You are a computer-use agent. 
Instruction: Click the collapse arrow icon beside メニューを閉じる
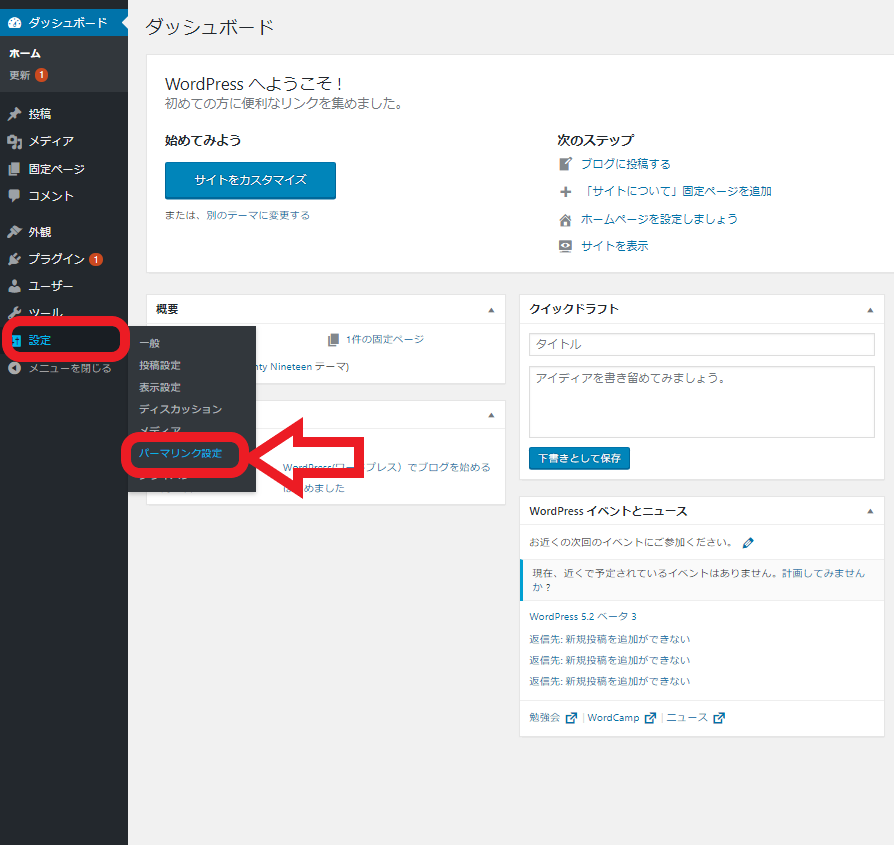tap(14, 368)
